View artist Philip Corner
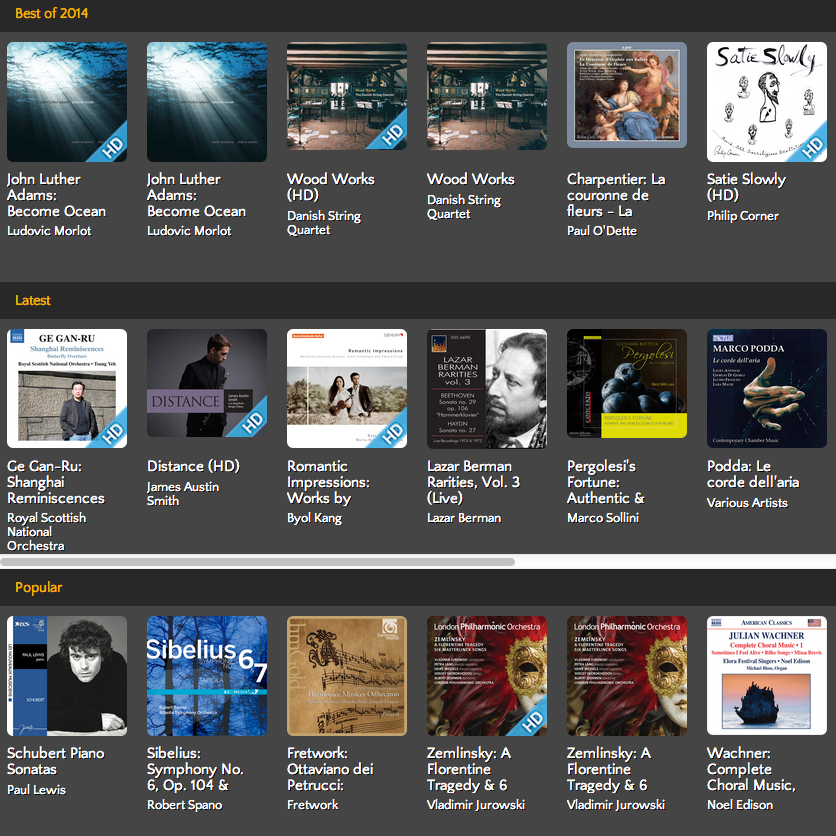Screen dimensions: 836x836 pos(743,216)
